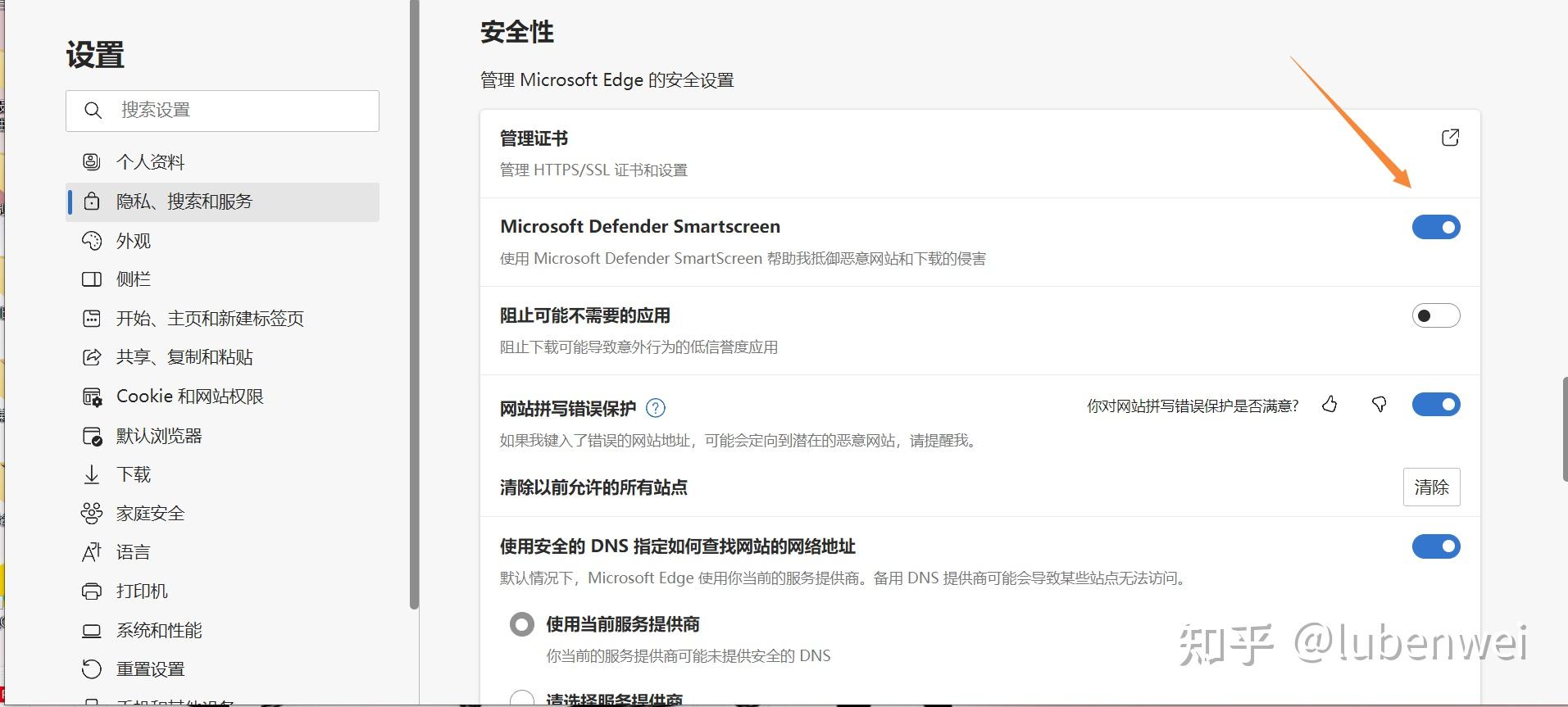Open 打印机 settings
1568x707 pixels.
[x=223, y=591]
